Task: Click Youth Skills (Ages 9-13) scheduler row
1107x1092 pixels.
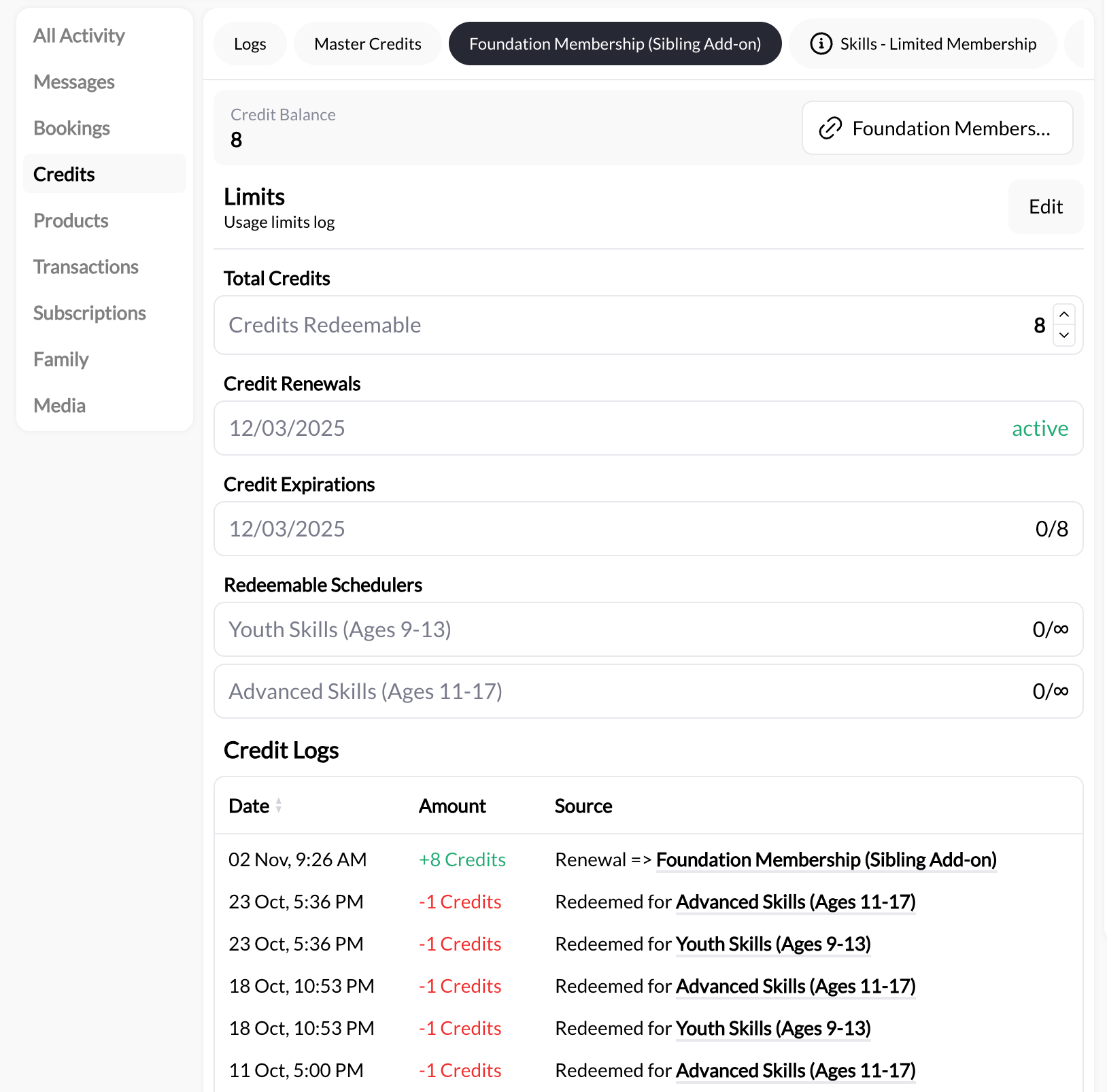Action: pyautogui.click(x=648, y=629)
